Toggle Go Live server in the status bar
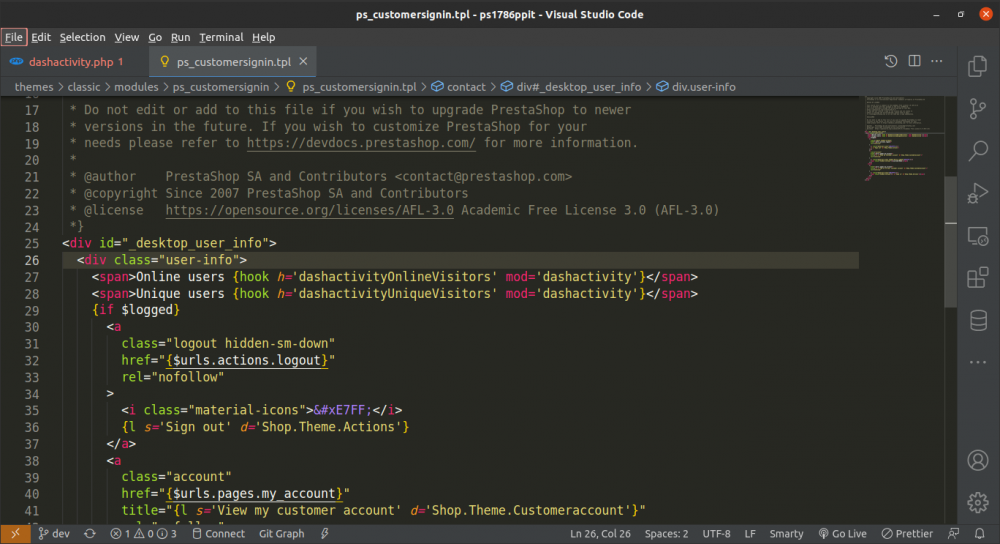1000x544 pixels. coord(842,534)
